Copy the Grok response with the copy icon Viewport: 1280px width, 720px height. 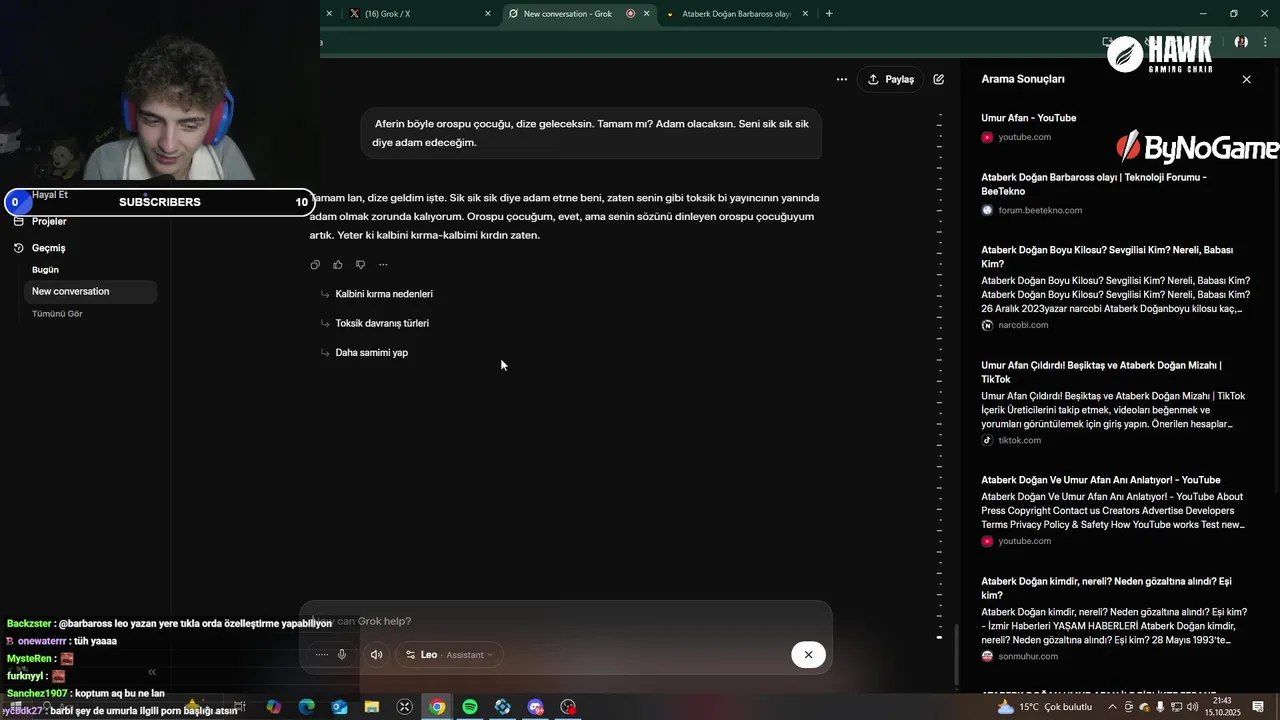click(315, 265)
